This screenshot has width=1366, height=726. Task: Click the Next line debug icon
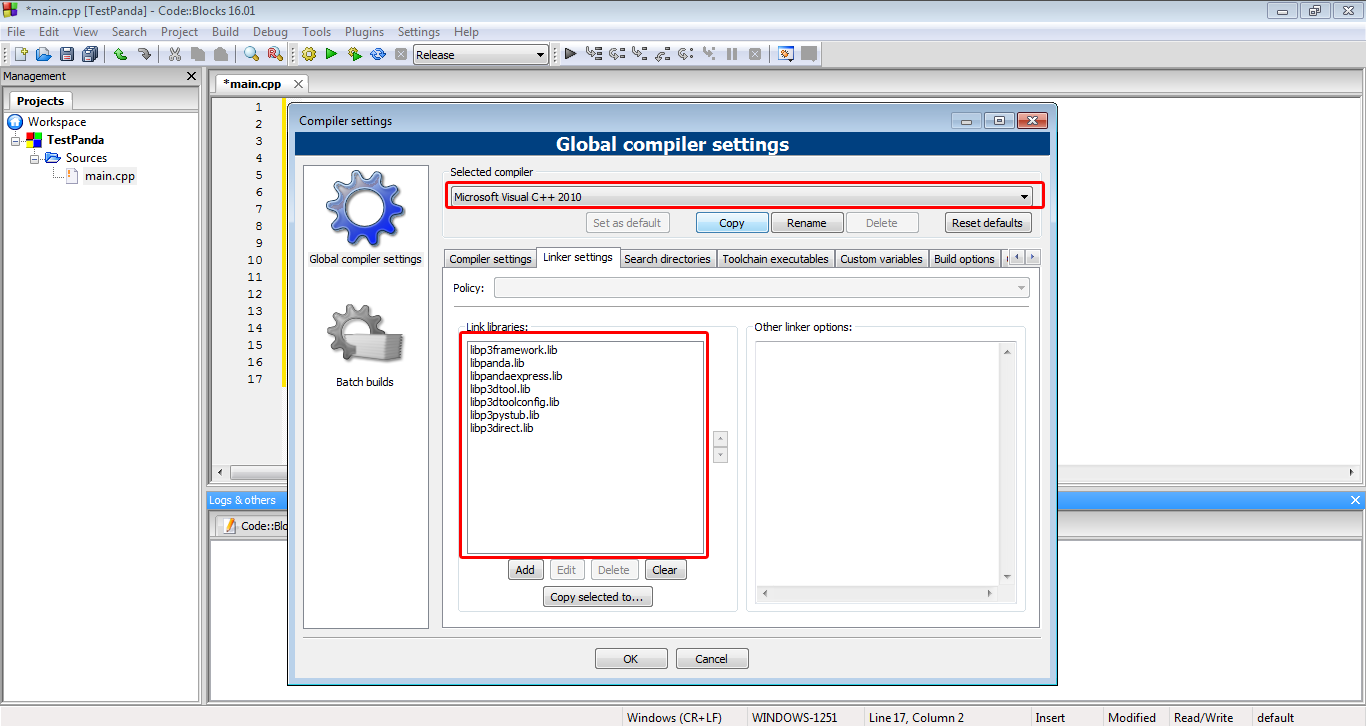(x=617, y=54)
